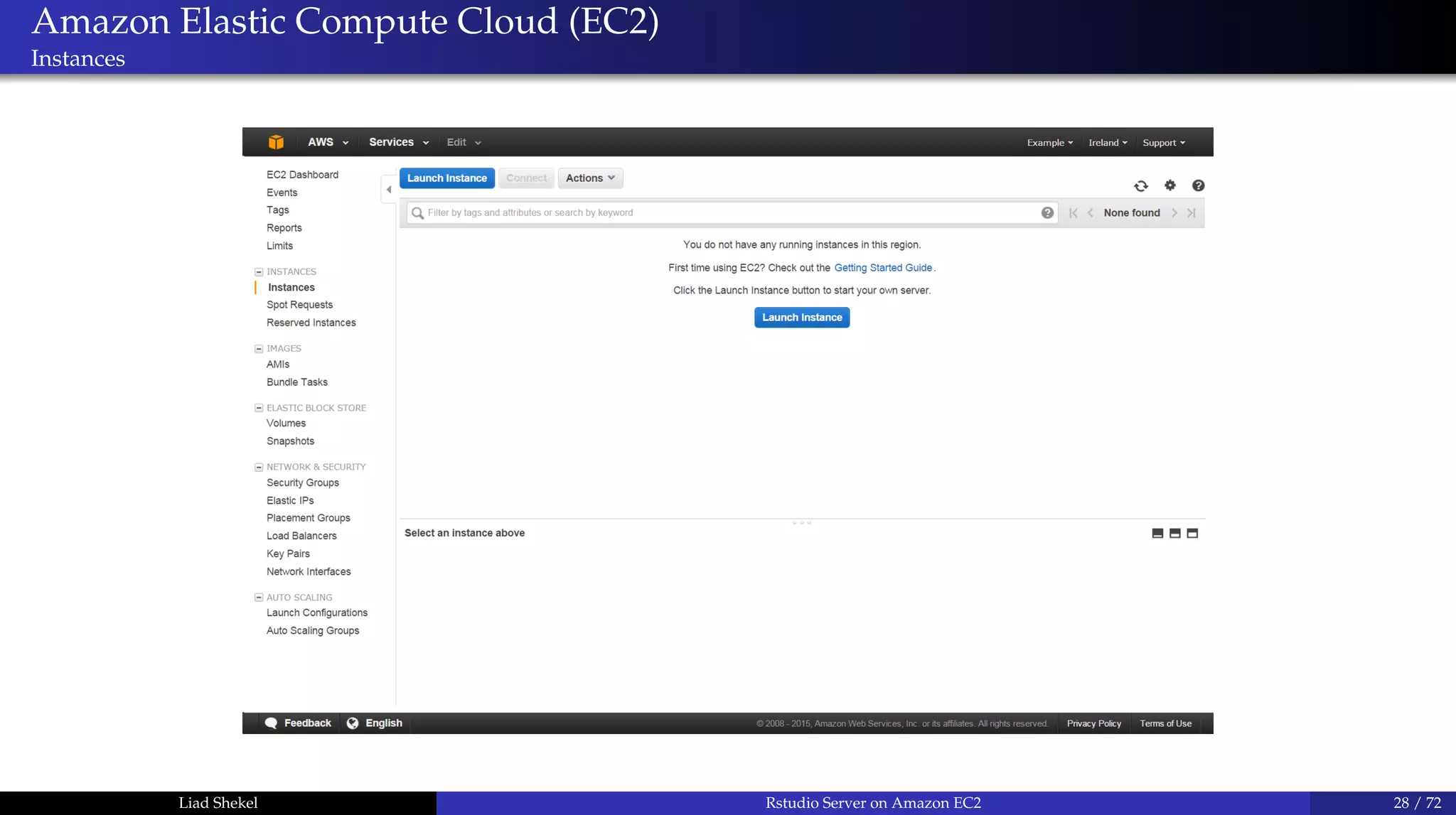Viewport: 1456px width, 815px height.
Task: Open Reserved Instances in sidebar
Action: click(x=311, y=323)
